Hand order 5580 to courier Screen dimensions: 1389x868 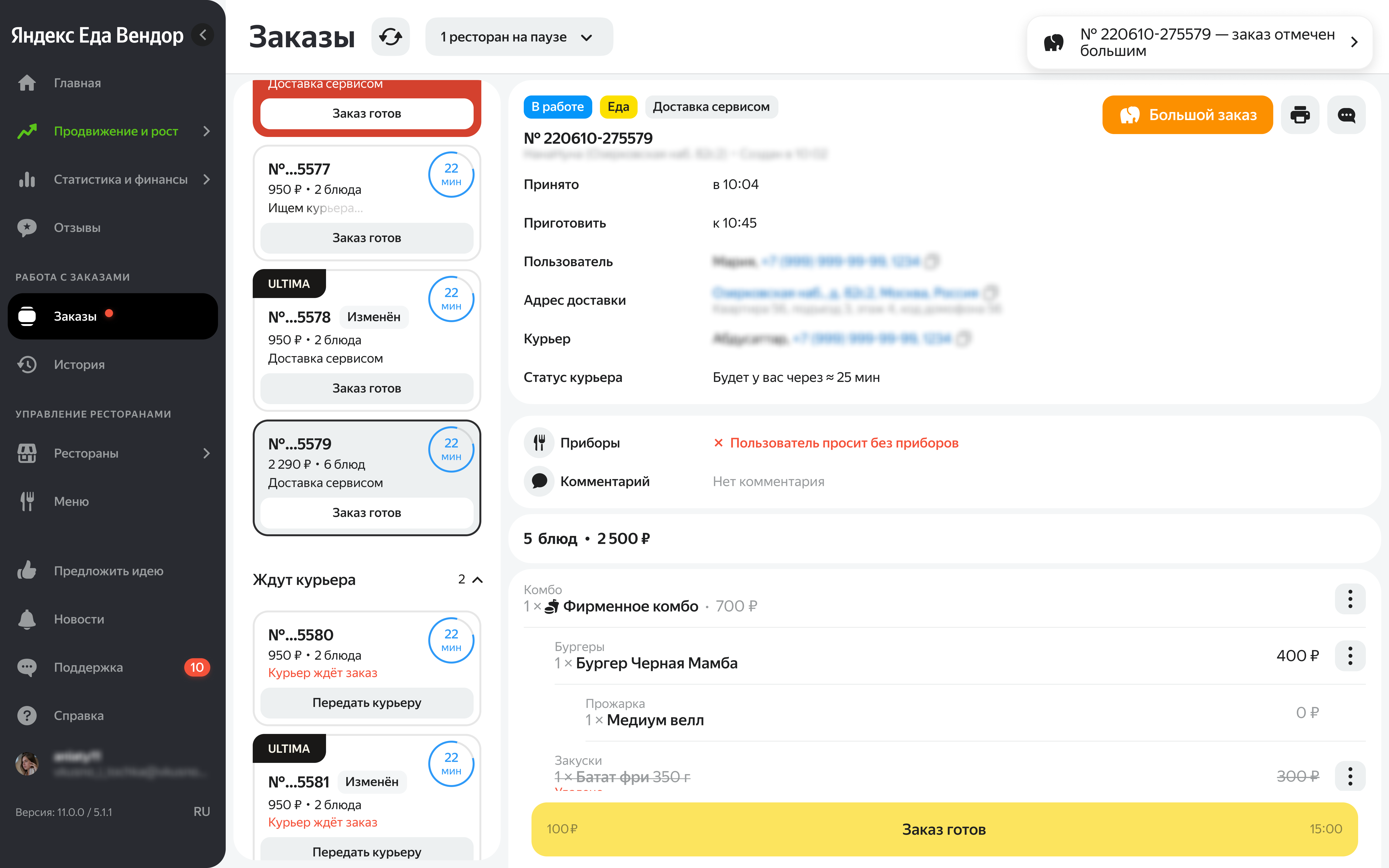coord(367,703)
